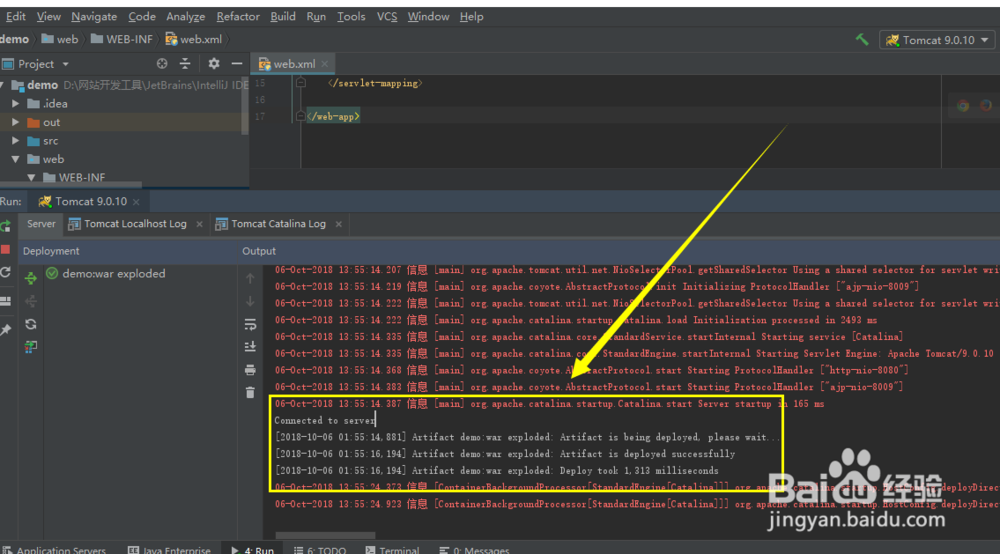Collapse the demo project root node

[3, 85]
